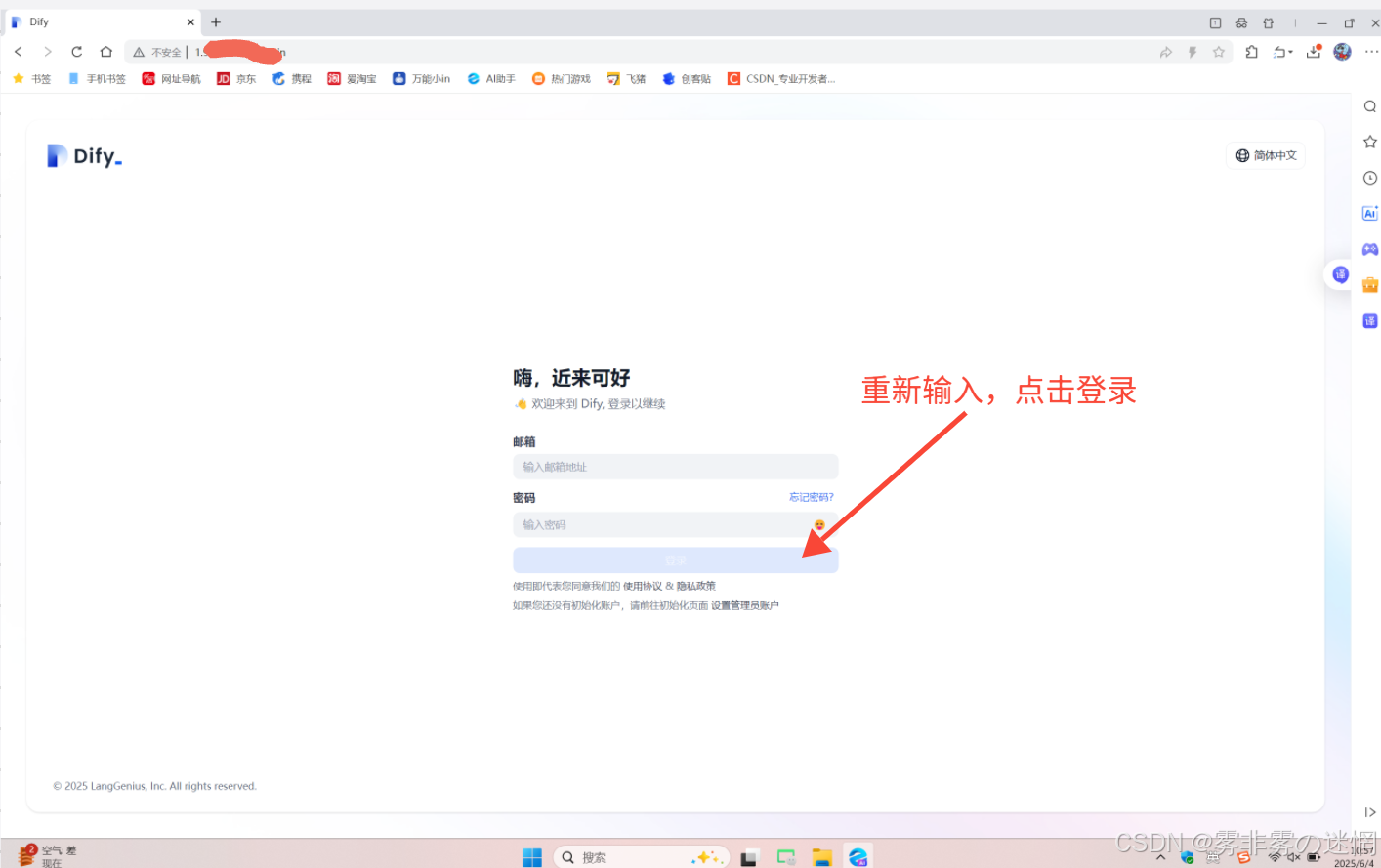The image size is (1381, 868).
Task: Open the 创客贴 bookmark
Action: pyautogui.click(x=687, y=79)
